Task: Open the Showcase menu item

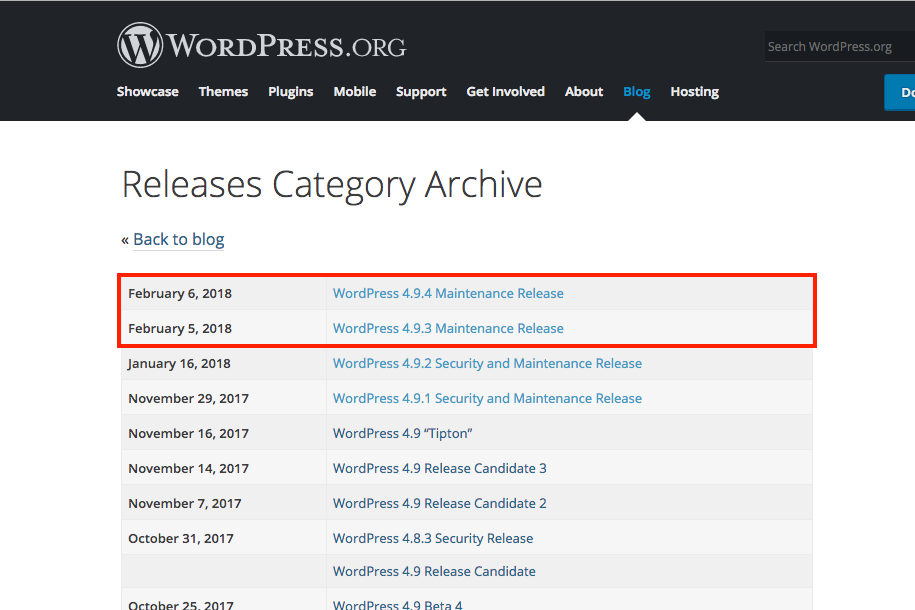Action: click(x=148, y=92)
